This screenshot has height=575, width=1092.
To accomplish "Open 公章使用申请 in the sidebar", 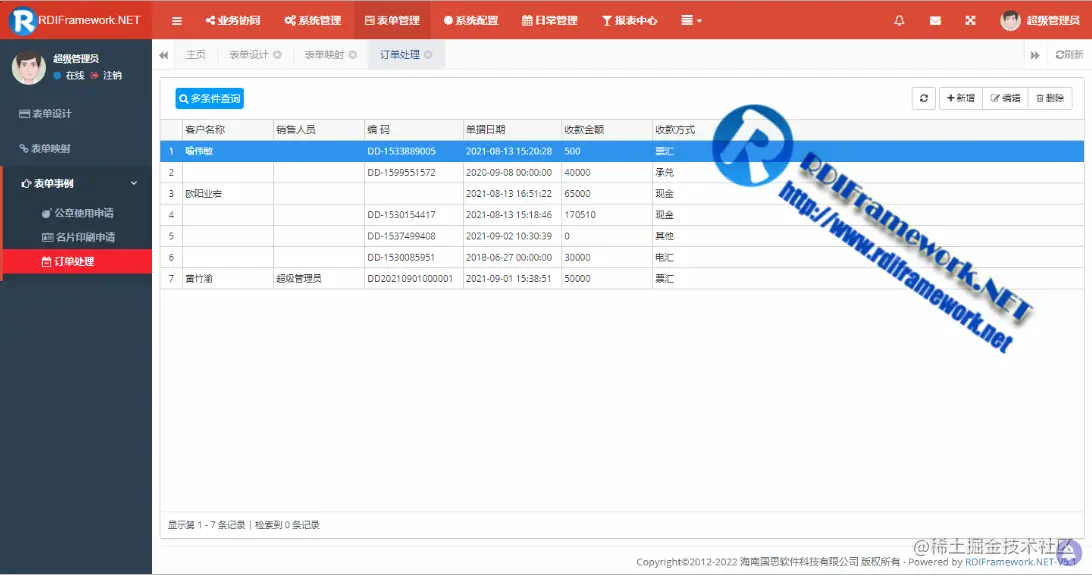I will tap(77, 213).
